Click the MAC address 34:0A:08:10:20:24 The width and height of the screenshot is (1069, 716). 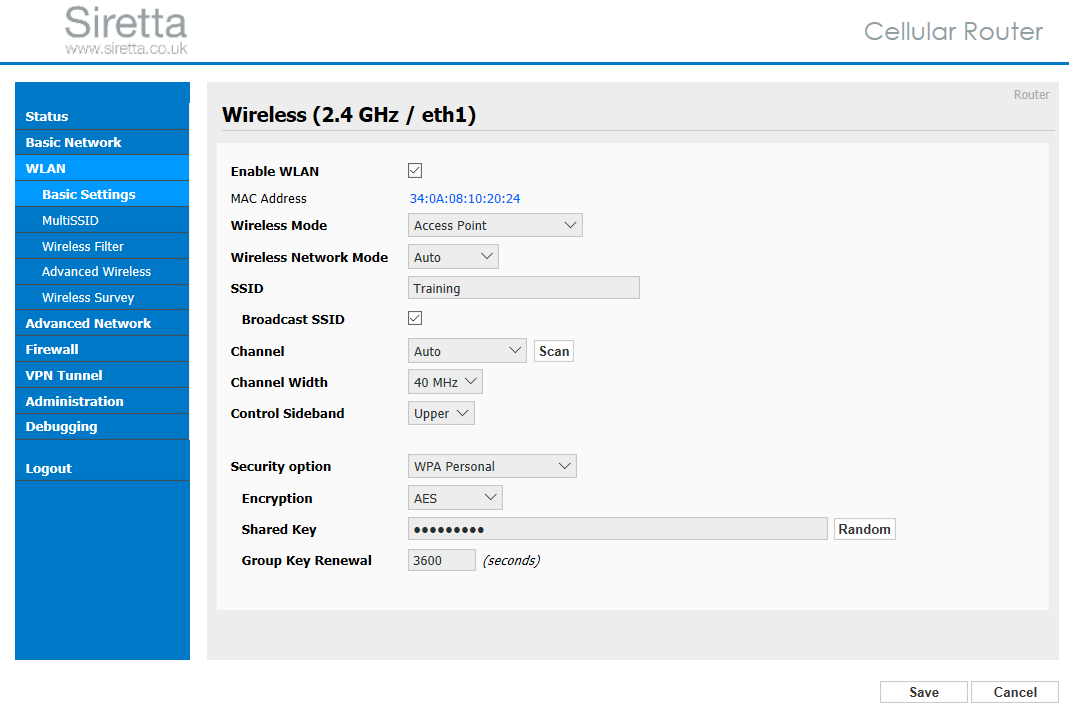[465, 198]
